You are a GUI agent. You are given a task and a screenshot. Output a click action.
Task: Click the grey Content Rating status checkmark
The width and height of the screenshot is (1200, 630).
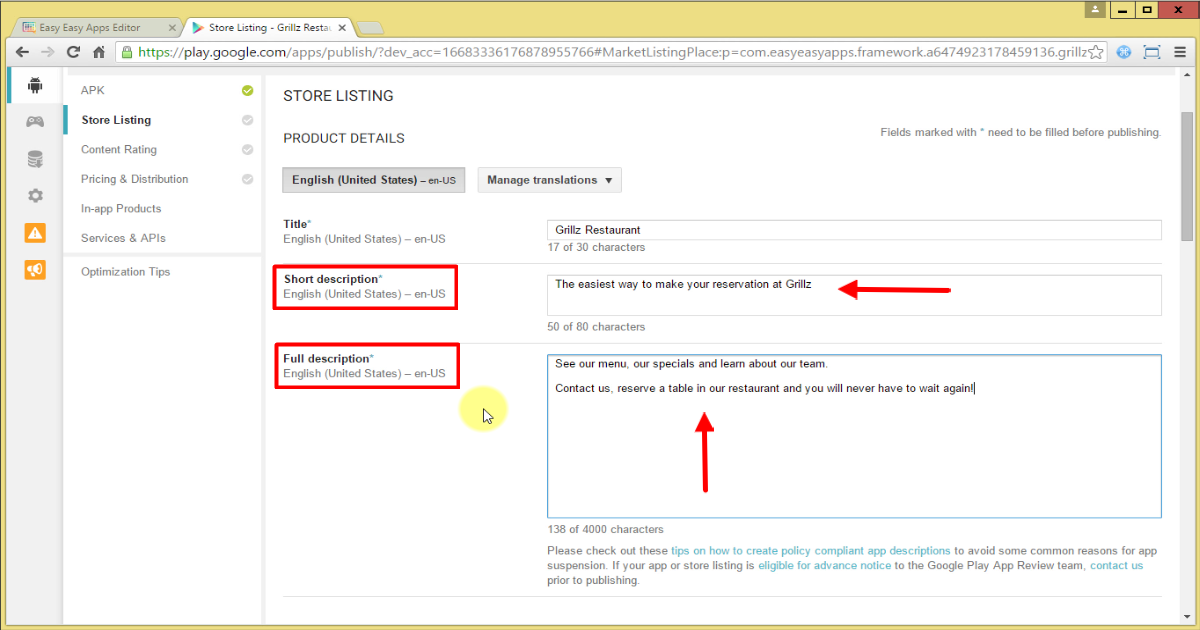click(x=247, y=150)
